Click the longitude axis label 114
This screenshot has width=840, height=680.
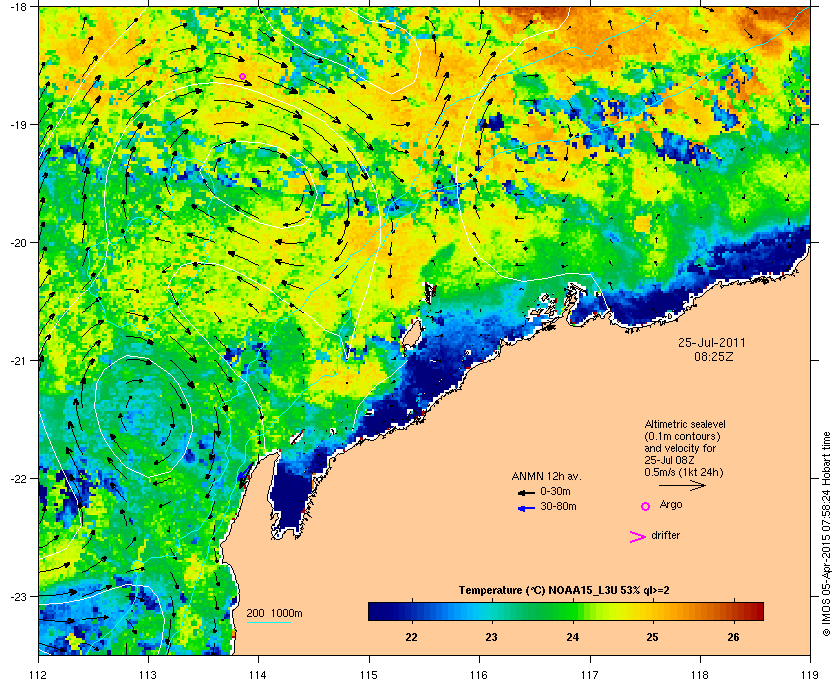pos(259,674)
